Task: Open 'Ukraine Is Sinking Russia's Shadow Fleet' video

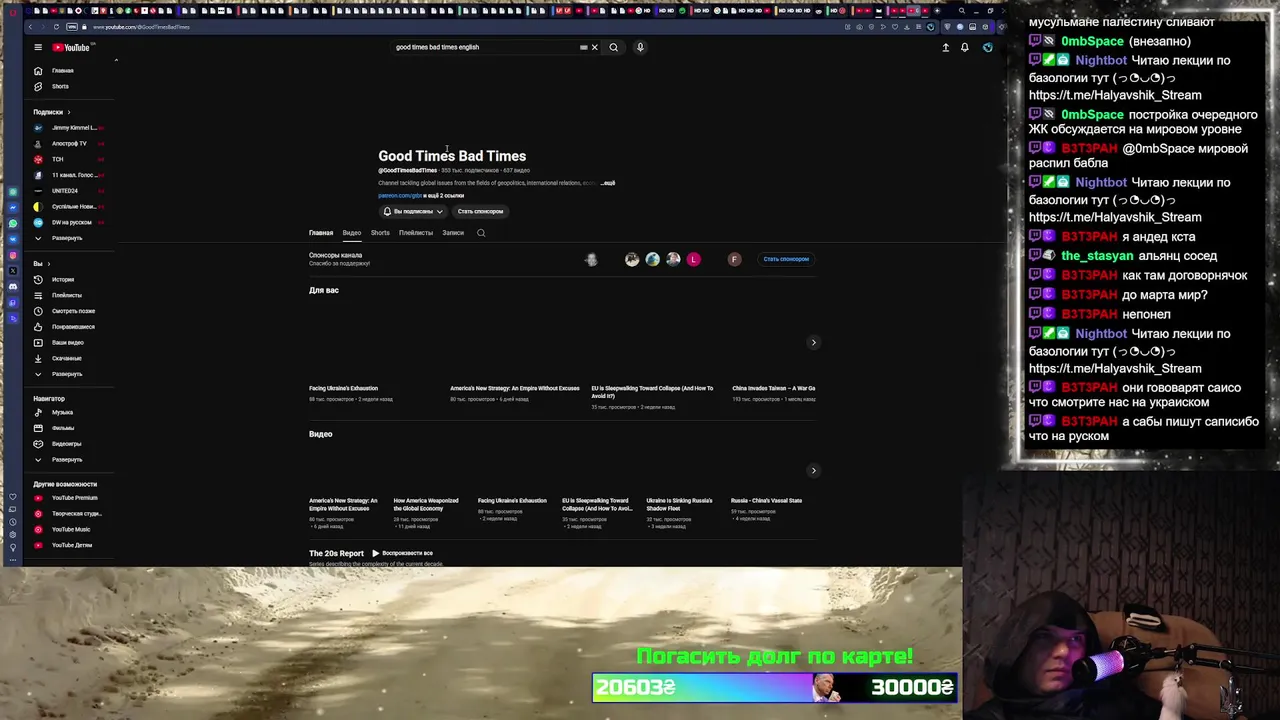Action: [680, 504]
